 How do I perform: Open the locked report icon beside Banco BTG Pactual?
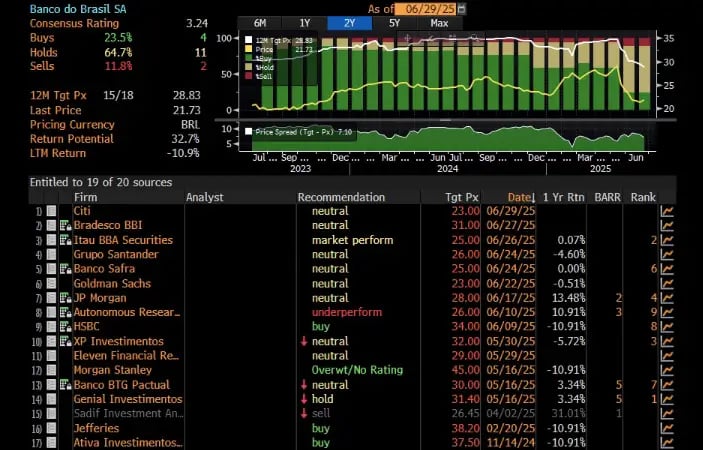point(65,385)
